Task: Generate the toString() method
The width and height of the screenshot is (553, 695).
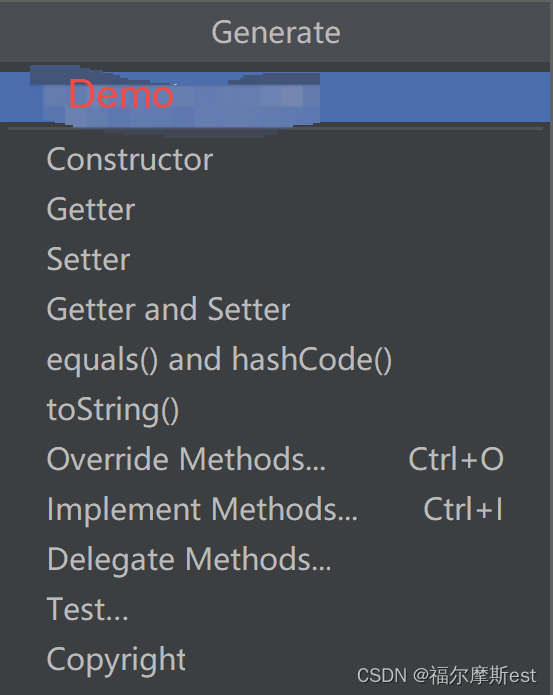Action: click(x=275, y=410)
